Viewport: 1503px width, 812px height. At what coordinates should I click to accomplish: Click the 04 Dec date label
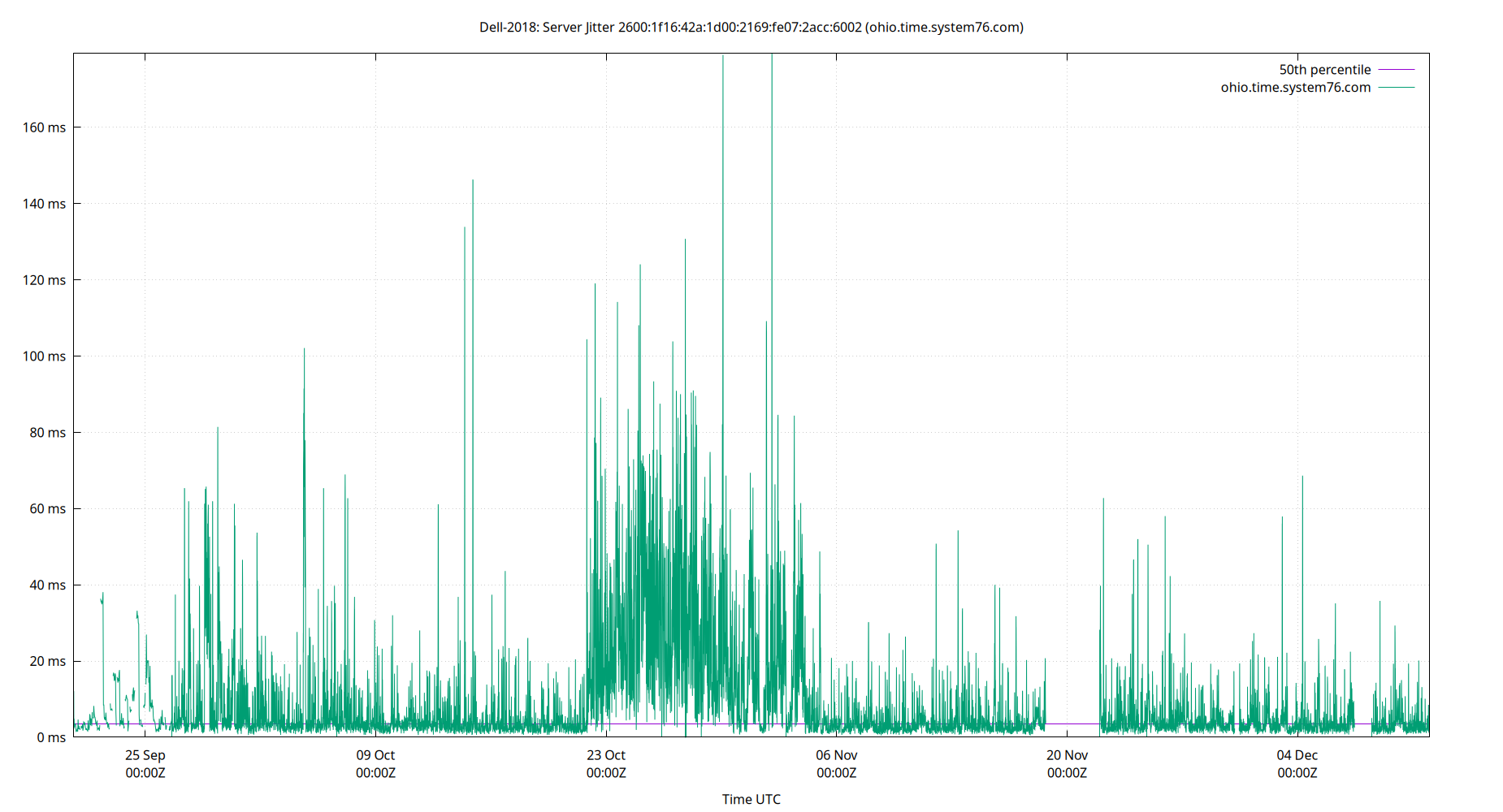pos(1297,755)
